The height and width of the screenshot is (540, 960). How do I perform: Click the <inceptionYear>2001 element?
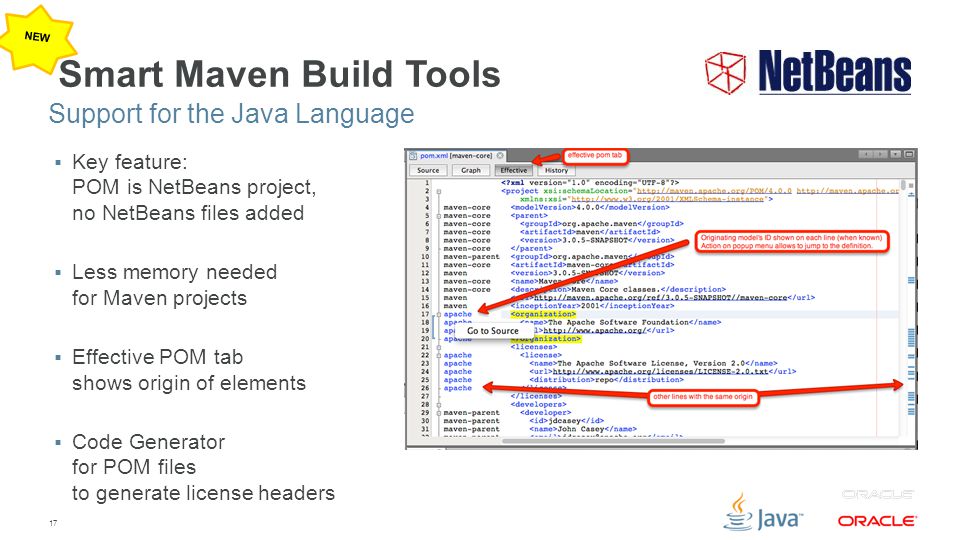click(592, 306)
